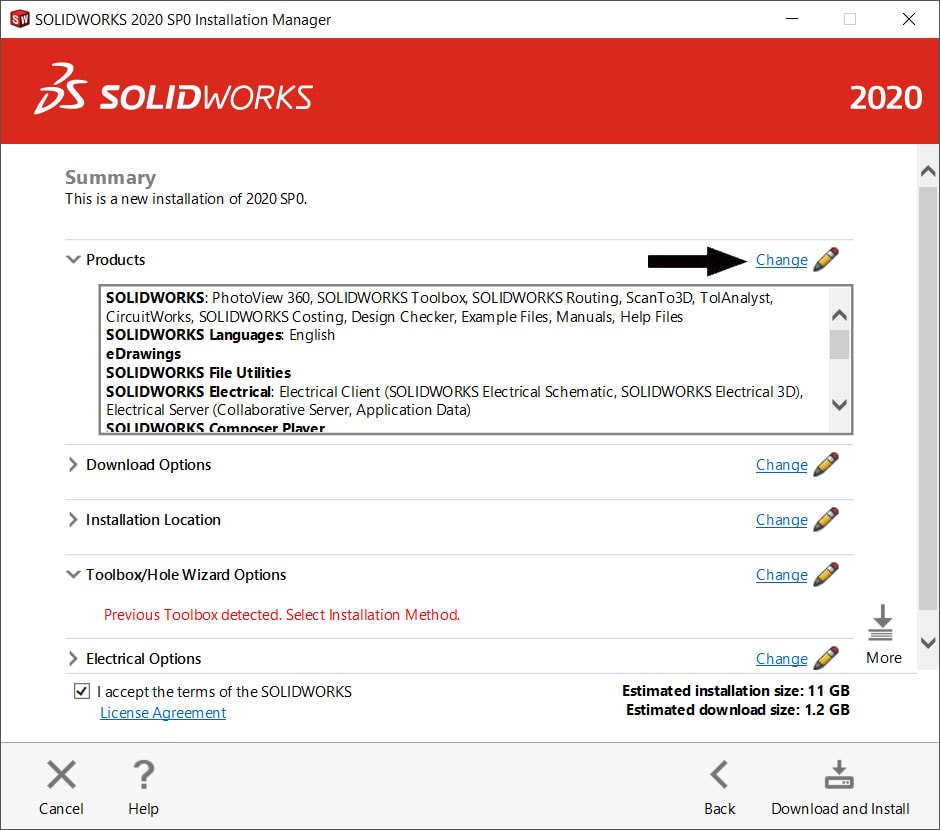The image size is (940, 830).
Task: Collapse the Products section chevron
Action: pos(73,259)
